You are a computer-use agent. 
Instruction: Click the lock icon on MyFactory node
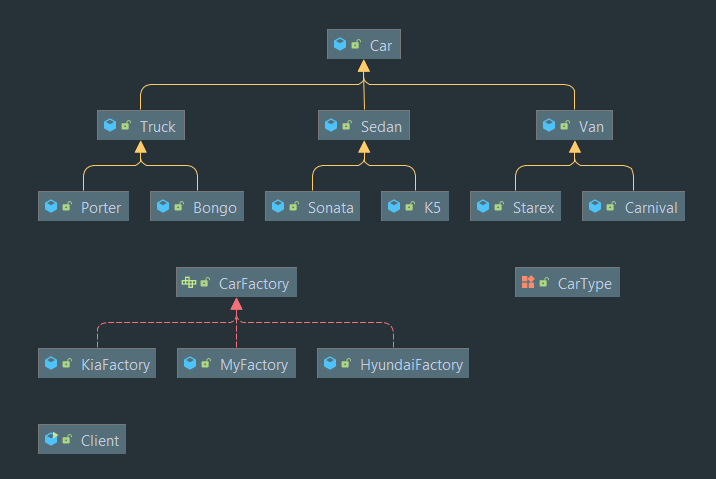coord(206,363)
